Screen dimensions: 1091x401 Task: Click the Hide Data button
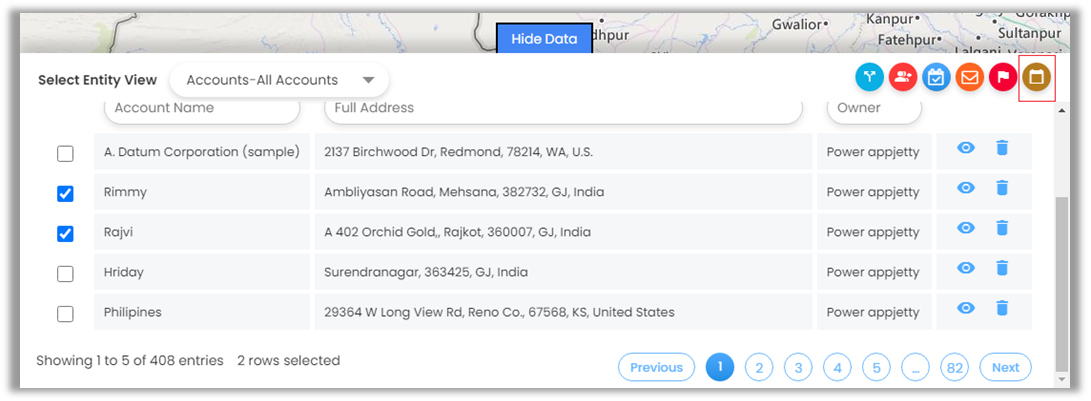click(x=544, y=39)
